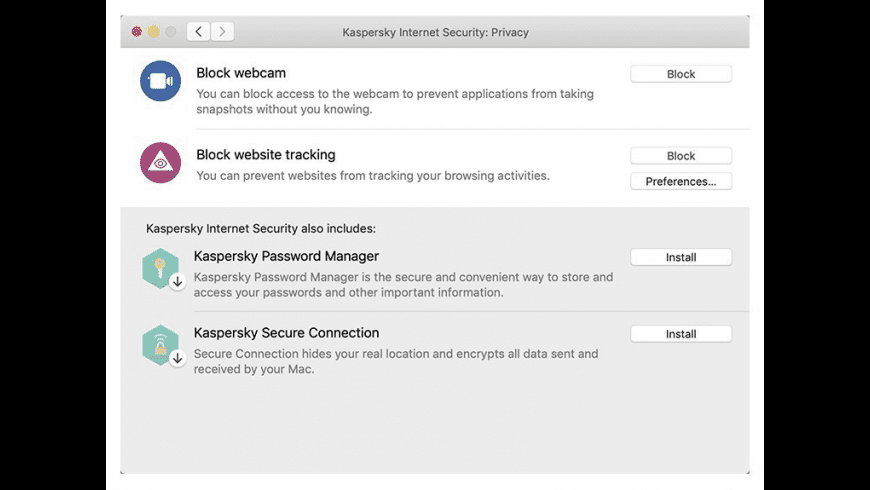870x490 pixels.
Task: Open website tracking Preferences
Action: pyautogui.click(x=680, y=182)
